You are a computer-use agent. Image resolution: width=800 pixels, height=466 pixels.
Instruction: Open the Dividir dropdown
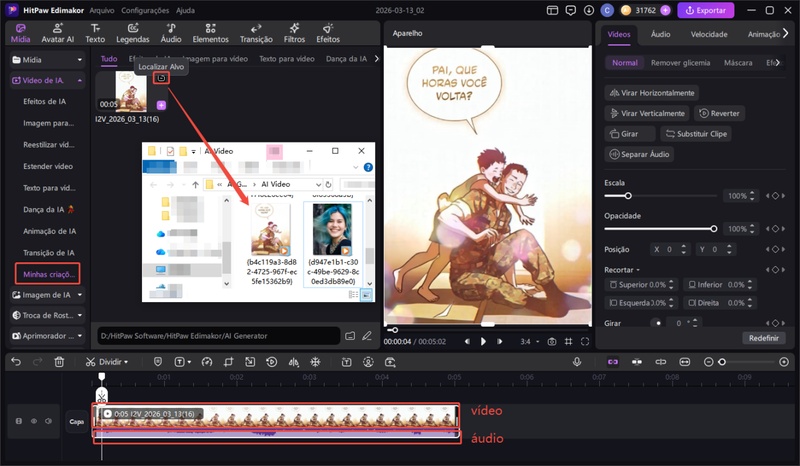tap(126, 362)
